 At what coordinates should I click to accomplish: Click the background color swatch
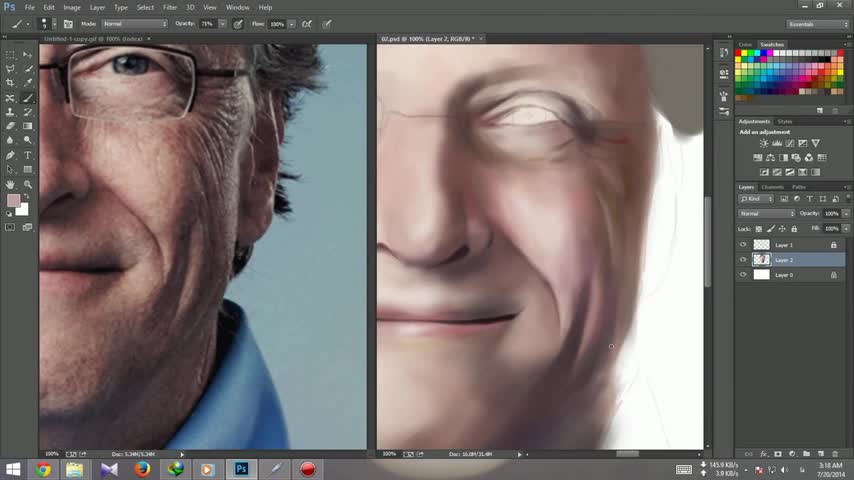tap(23, 210)
